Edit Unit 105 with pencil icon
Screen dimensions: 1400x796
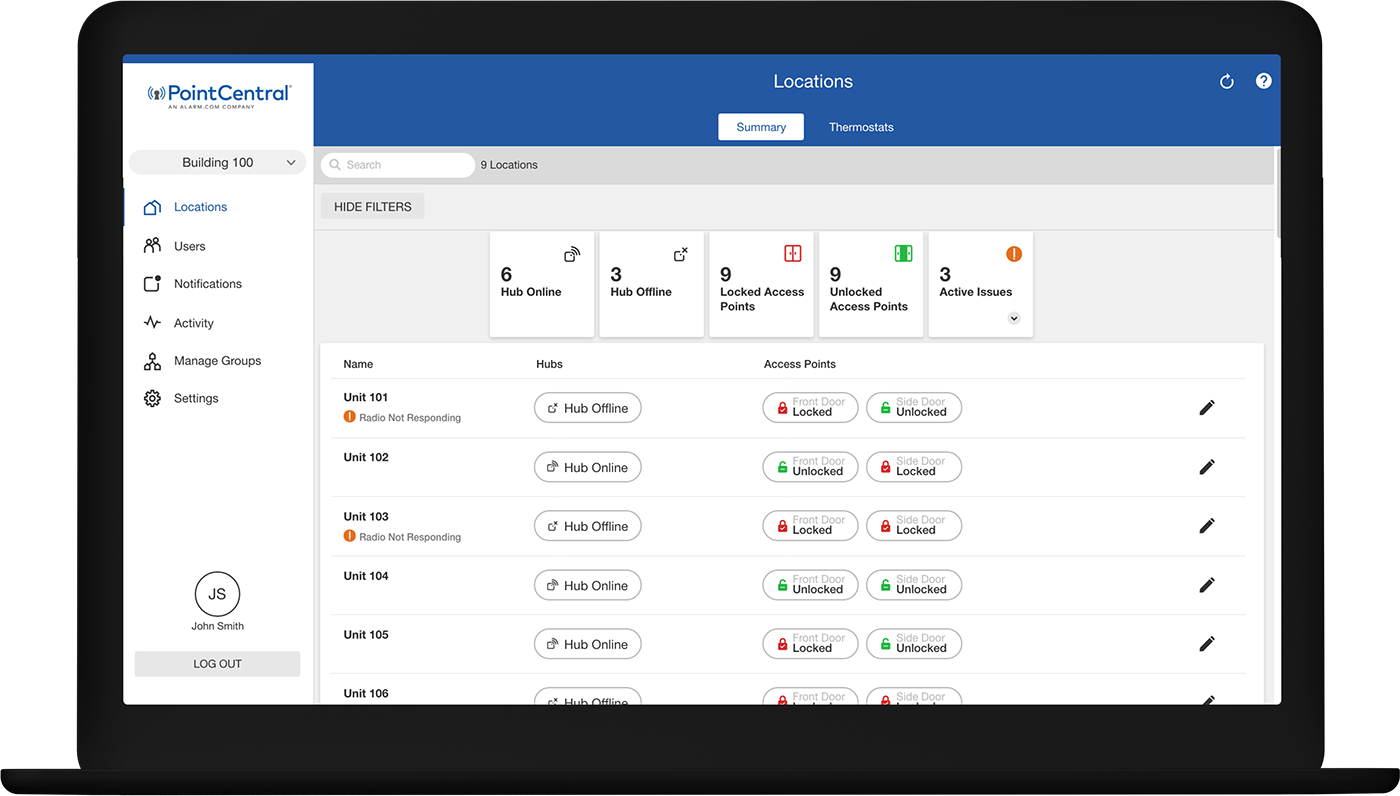(x=1207, y=644)
